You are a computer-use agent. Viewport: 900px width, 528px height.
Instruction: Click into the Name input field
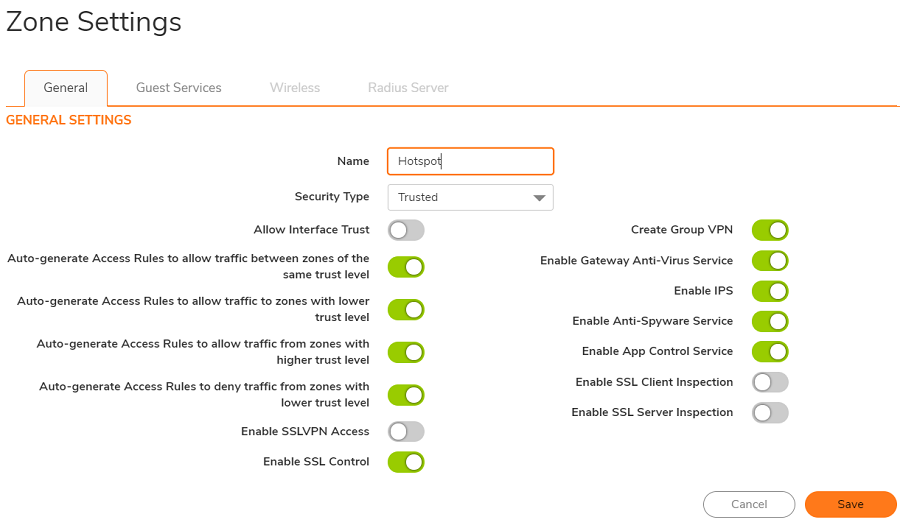[470, 161]
